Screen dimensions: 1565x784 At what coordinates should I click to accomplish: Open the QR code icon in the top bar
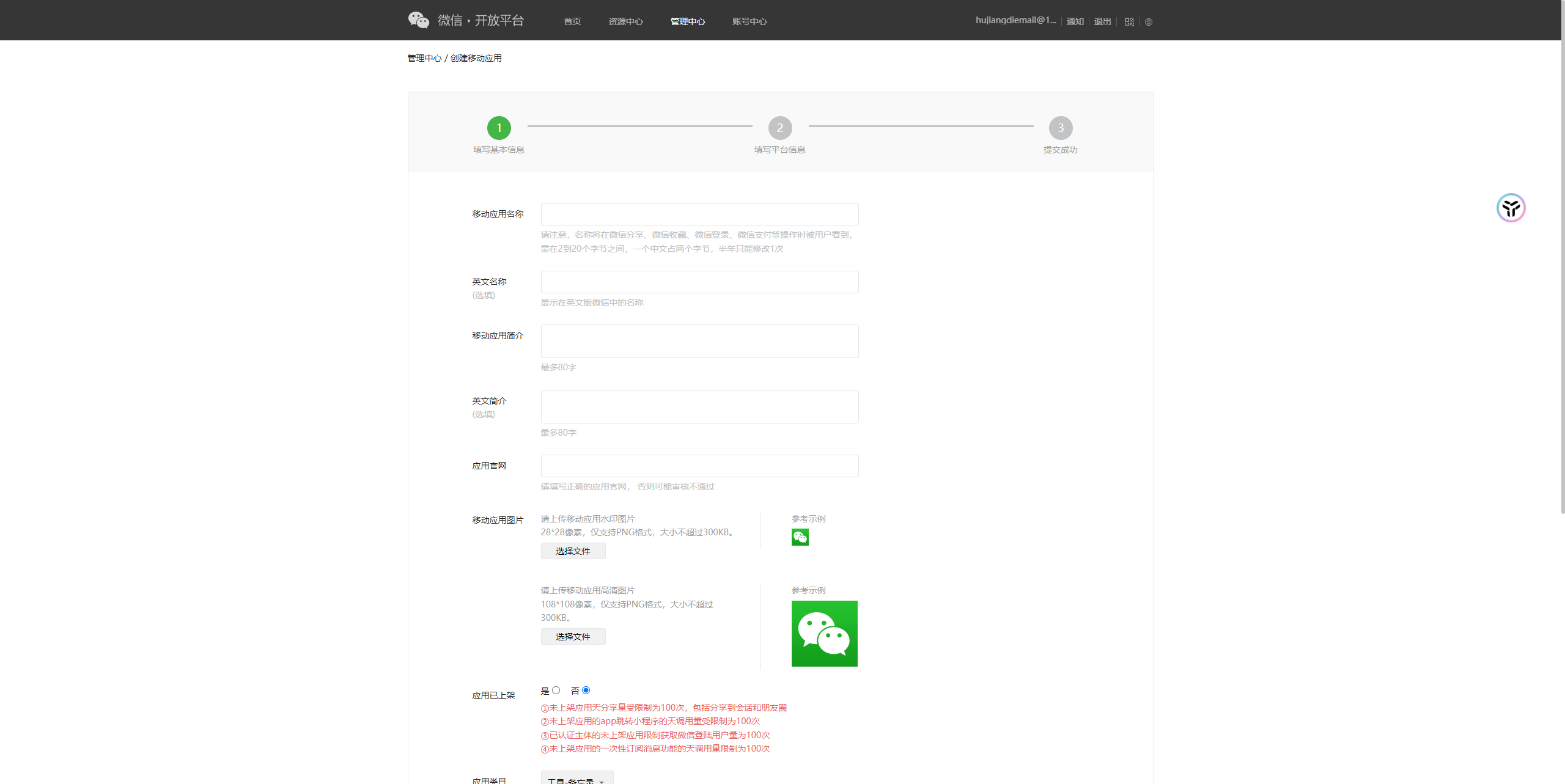[x=1129, y=21]
